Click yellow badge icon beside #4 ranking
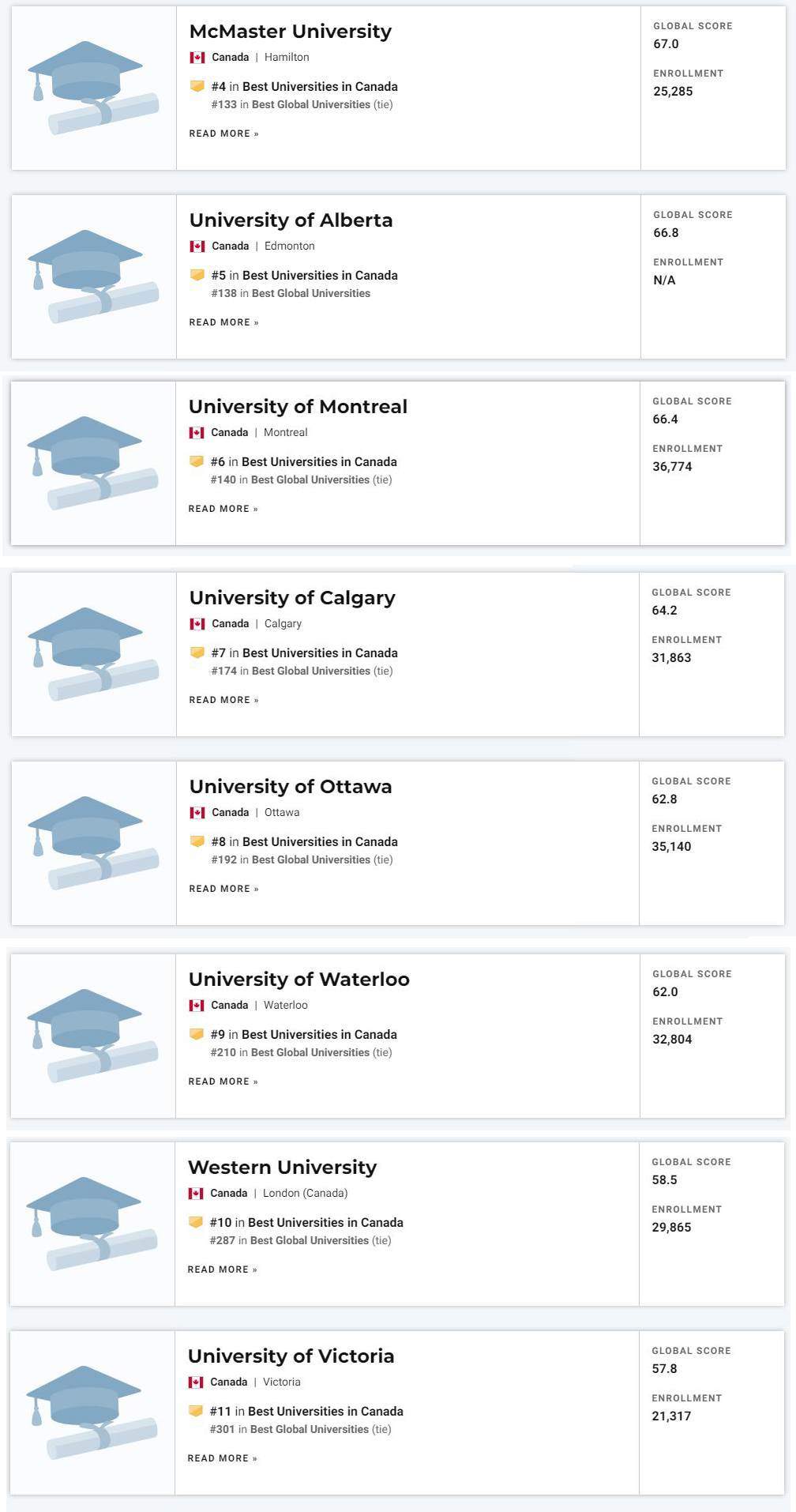This screenshot has height=1512, width=796. 197,86
